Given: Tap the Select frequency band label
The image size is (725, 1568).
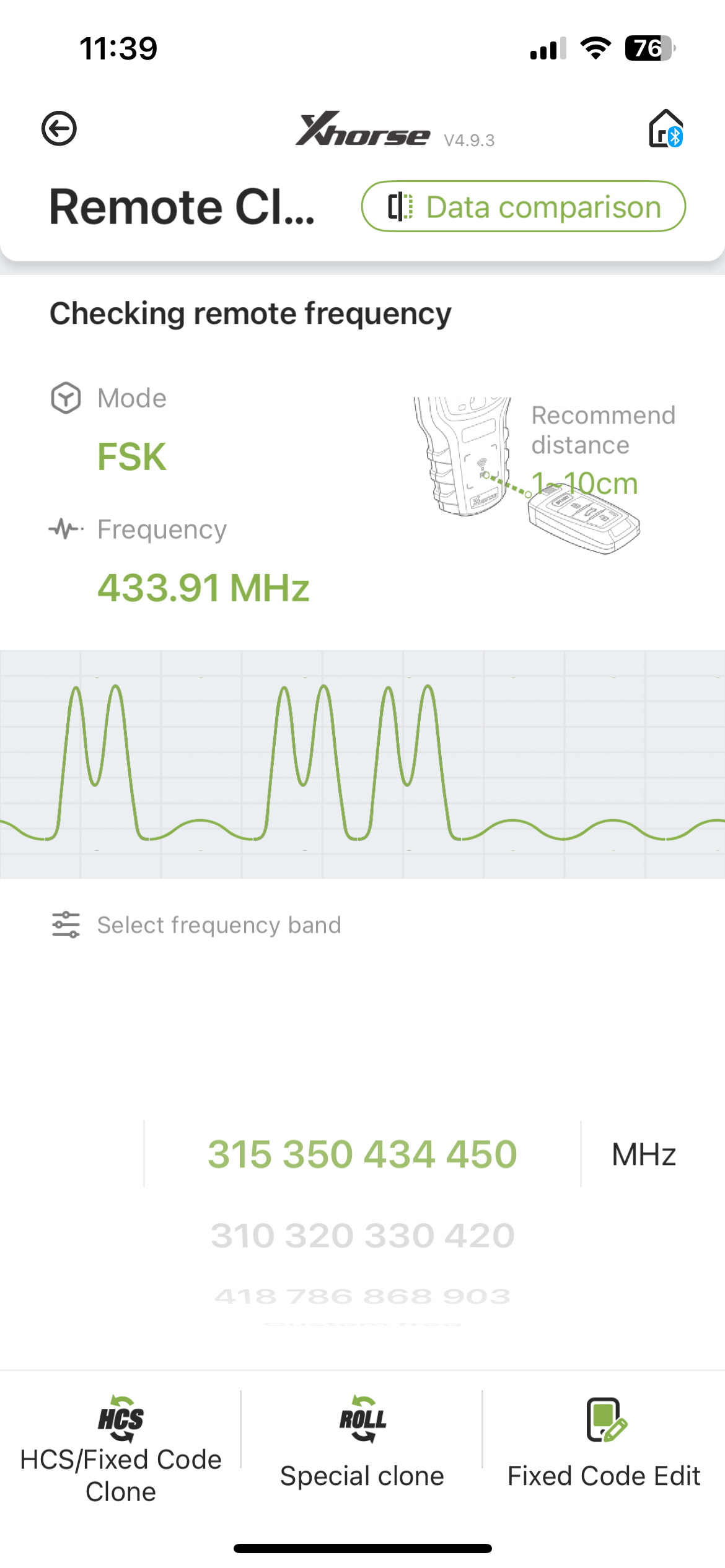Looking at the screenshot, I should point(219,925).
